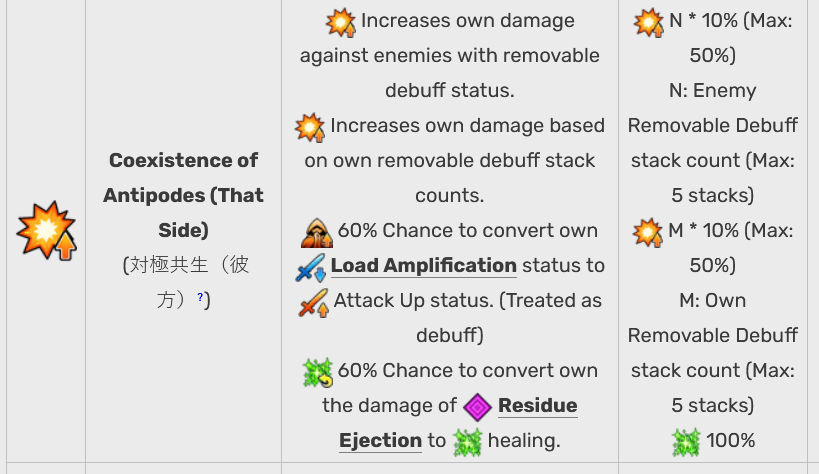Click the "Coexistence of Antipodes (That Side)" skill name
The image size is (819, 474).
point(183,195)
